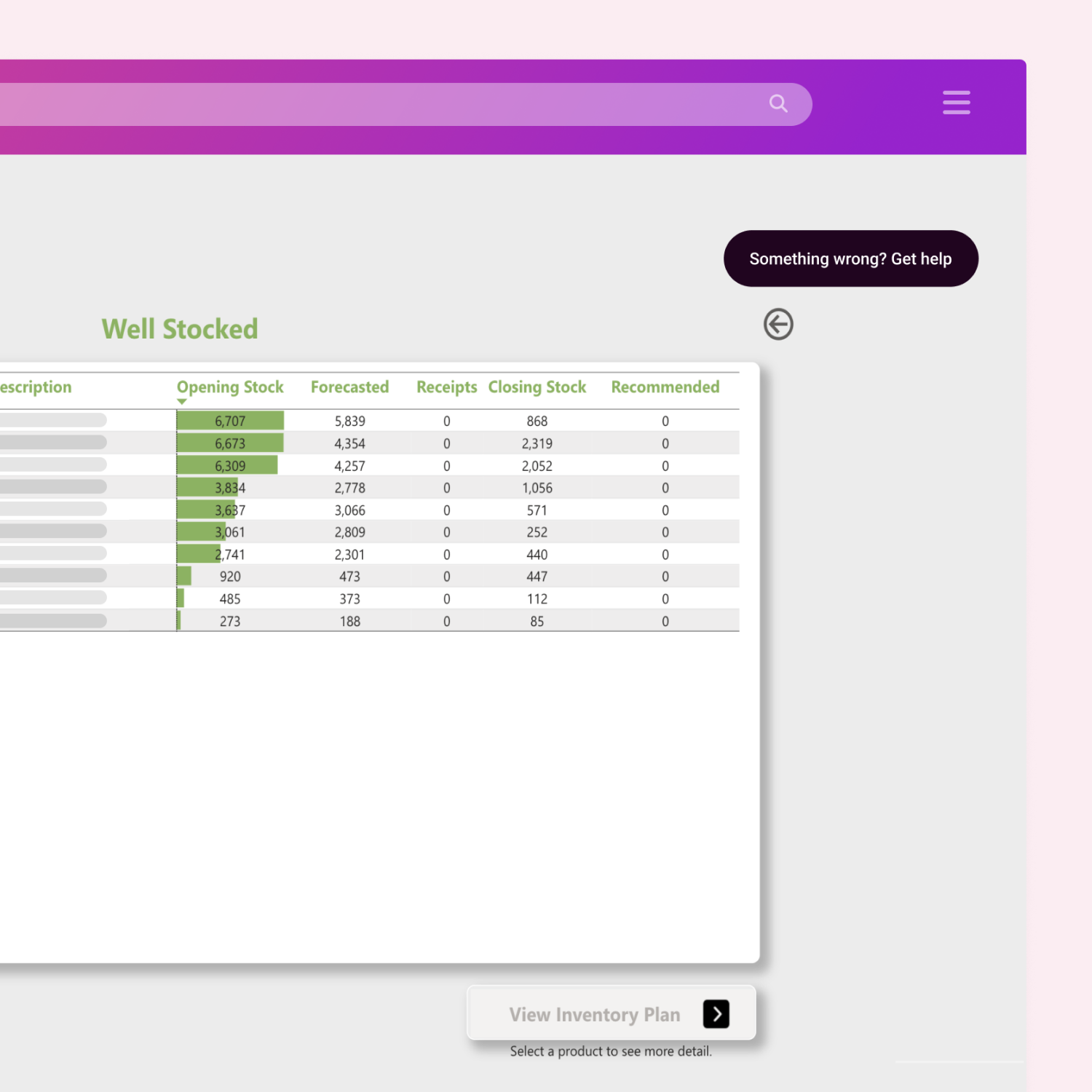The width and height of the screenshot is (1092, 1092).
Task: Click closing stock value 2,319
Action: (x=537, y=443)
